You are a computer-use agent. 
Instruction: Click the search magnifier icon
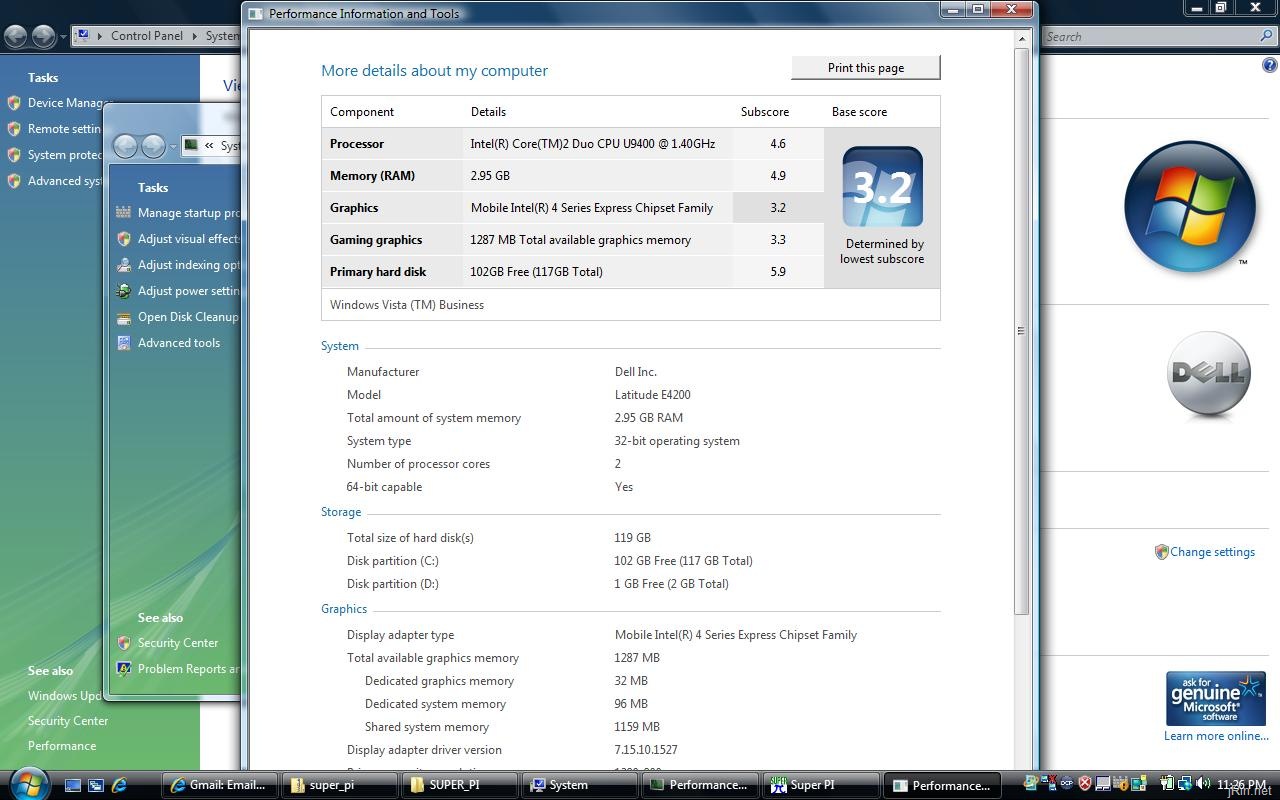pos(1267,36)
